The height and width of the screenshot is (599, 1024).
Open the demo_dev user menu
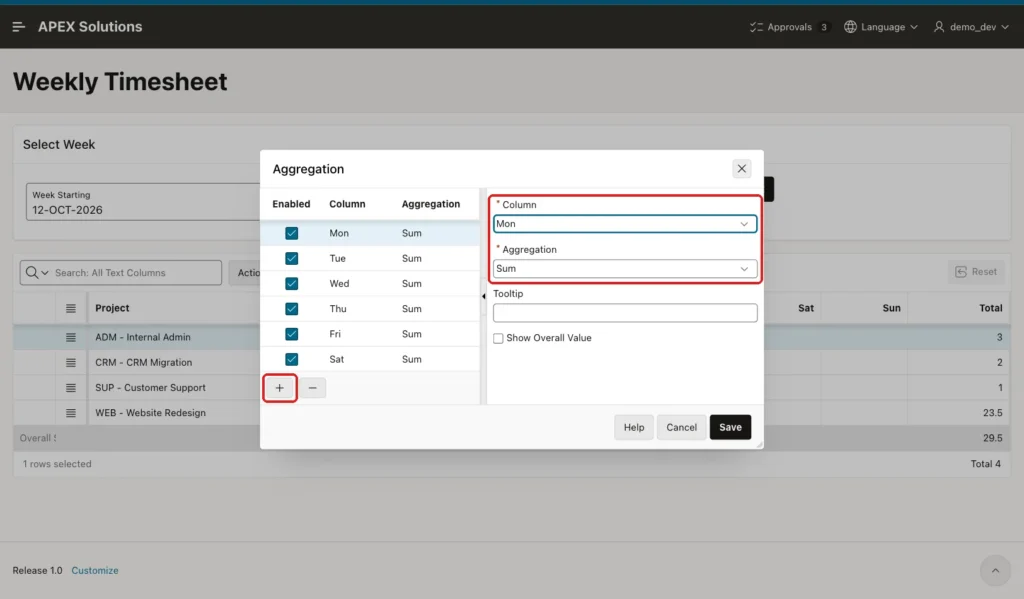[x=971, y=27]
